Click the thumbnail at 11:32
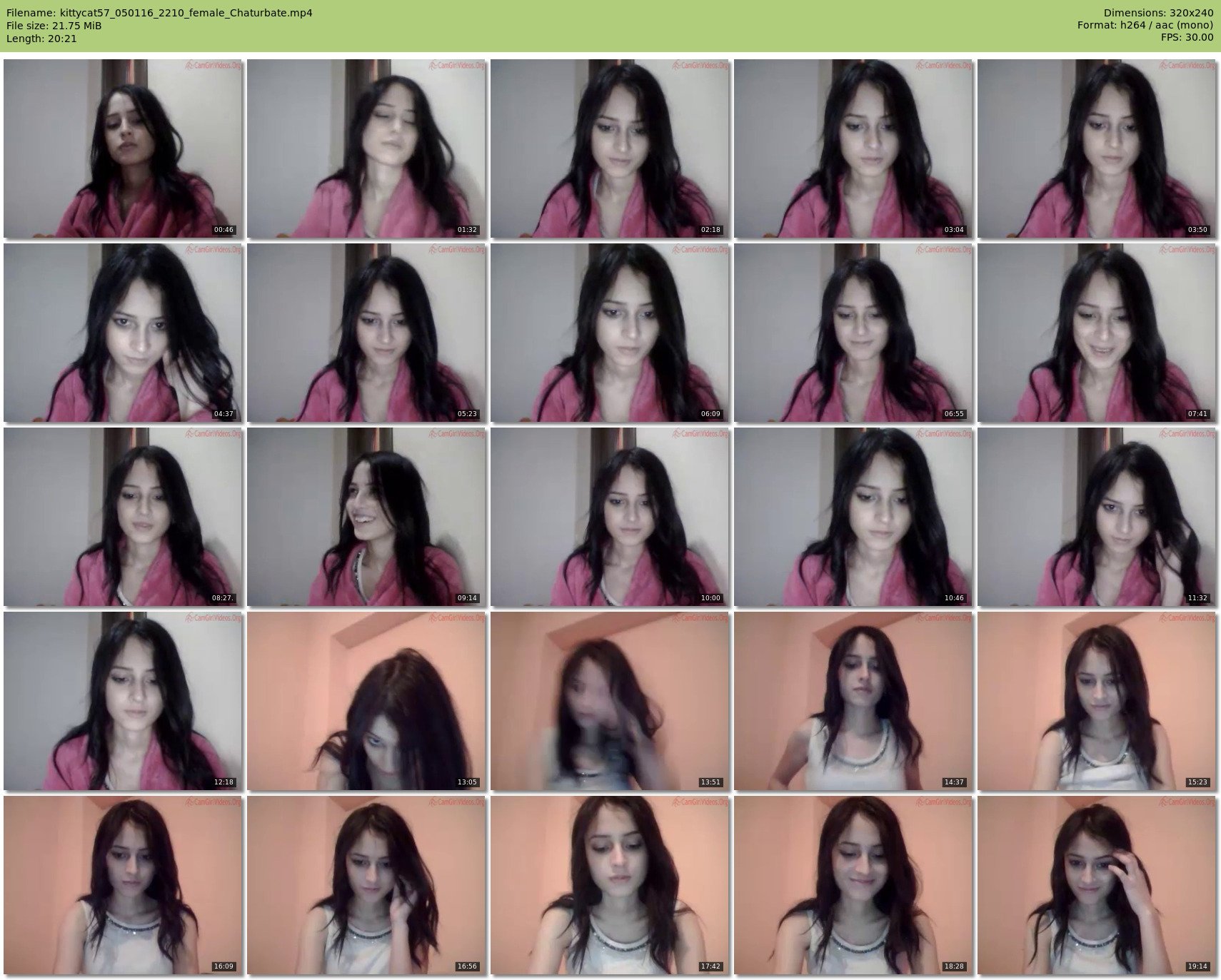Screen dimensions: 1221x980 (x=1096, y=517)
